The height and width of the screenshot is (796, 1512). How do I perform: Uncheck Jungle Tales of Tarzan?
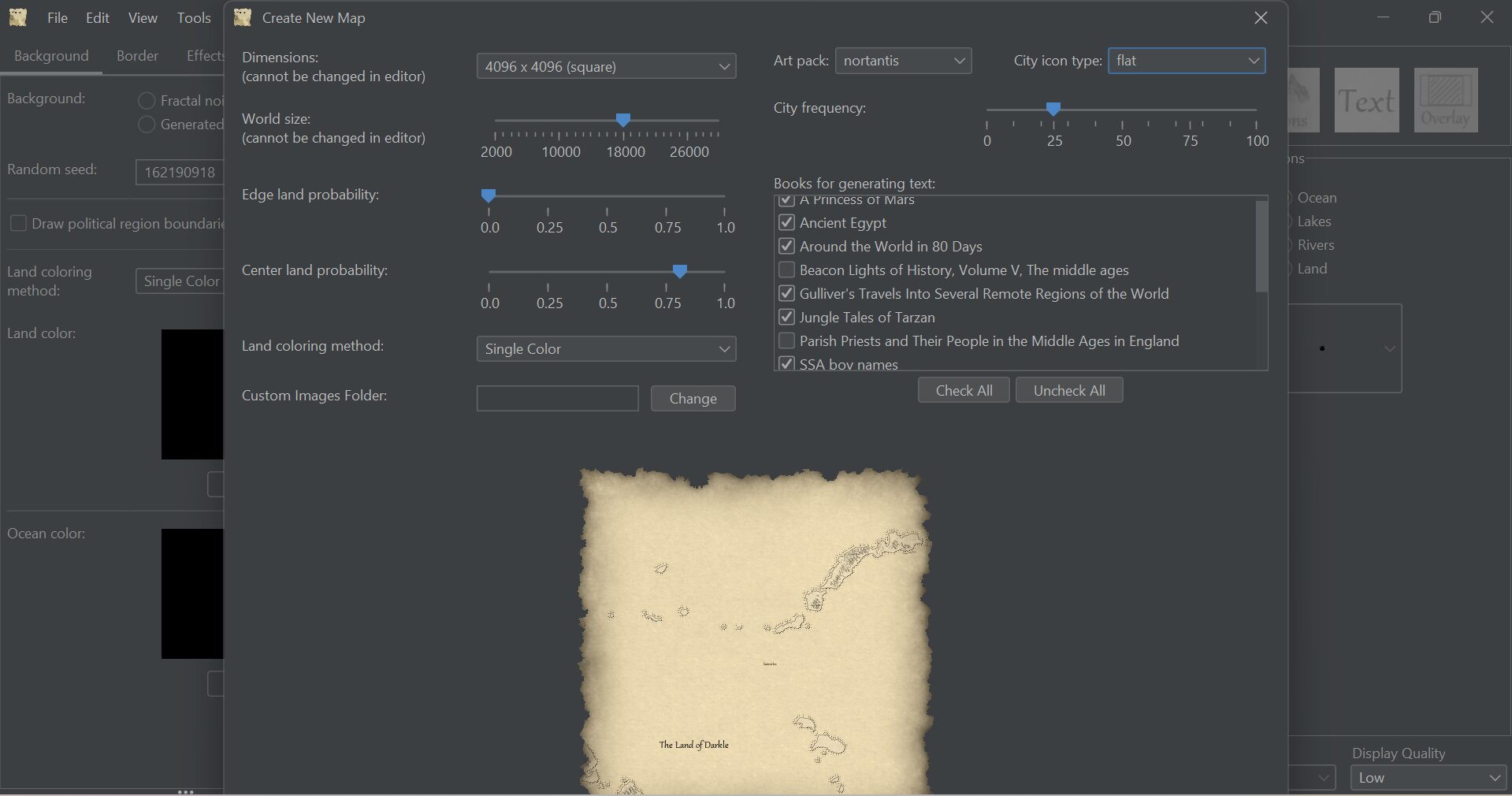pos(786,317)
